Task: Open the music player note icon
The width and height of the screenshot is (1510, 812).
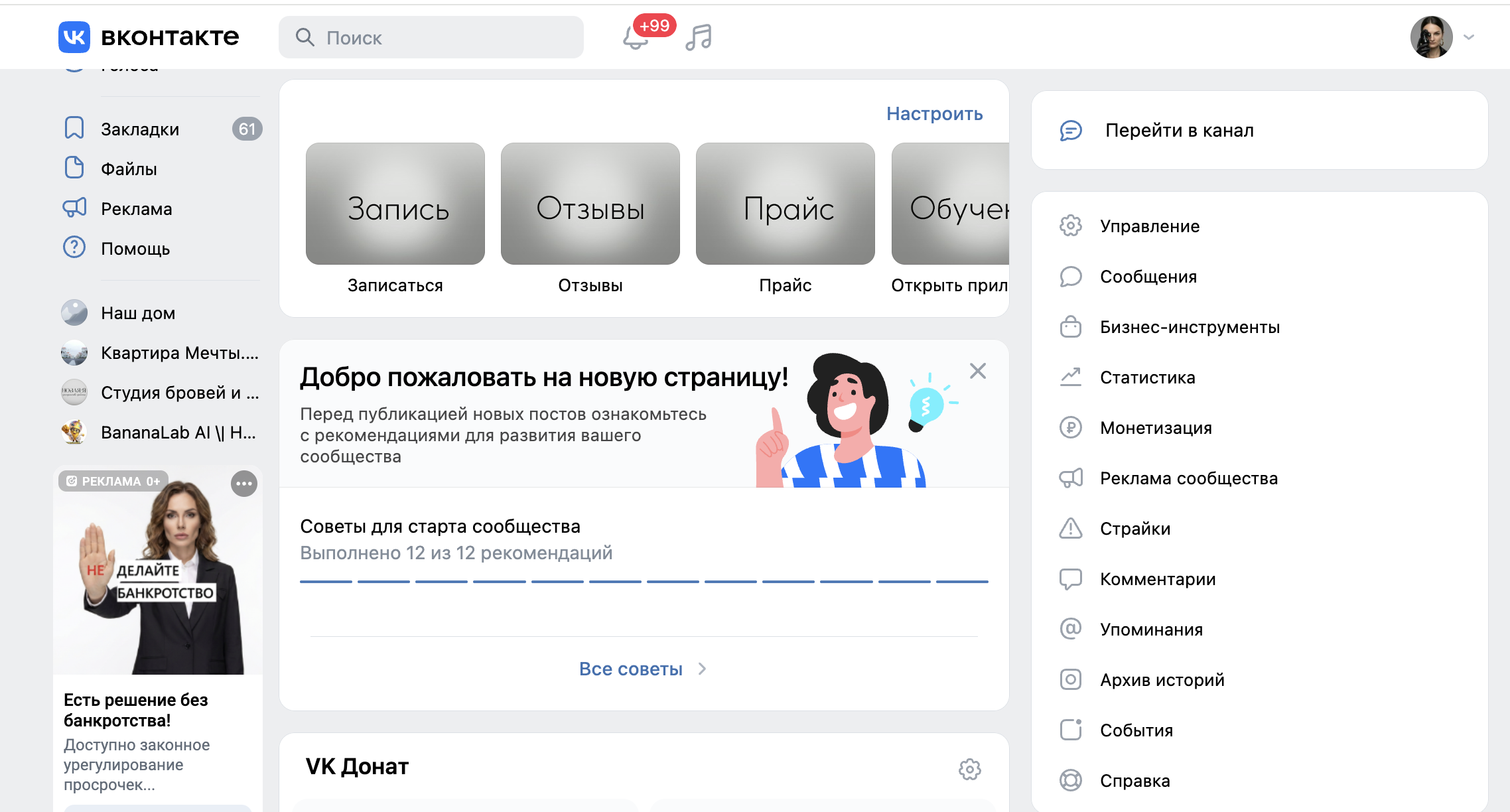Action: pyautogui.click(x=699, y=37)
